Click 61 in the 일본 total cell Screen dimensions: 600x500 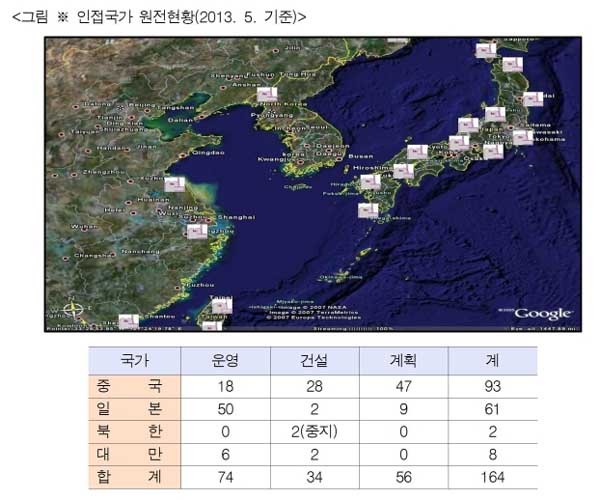pyautogui.click(x=492, y=409)
